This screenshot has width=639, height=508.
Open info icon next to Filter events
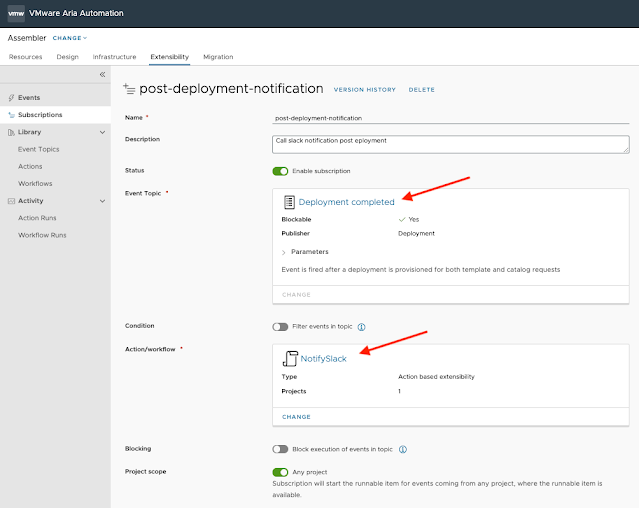pos(361,327)
